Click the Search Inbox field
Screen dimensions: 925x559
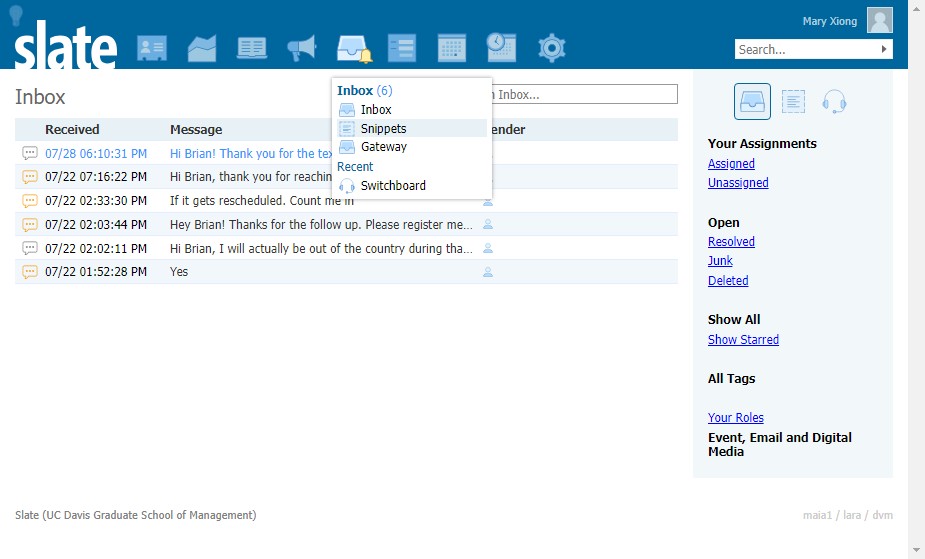[584, 94]
